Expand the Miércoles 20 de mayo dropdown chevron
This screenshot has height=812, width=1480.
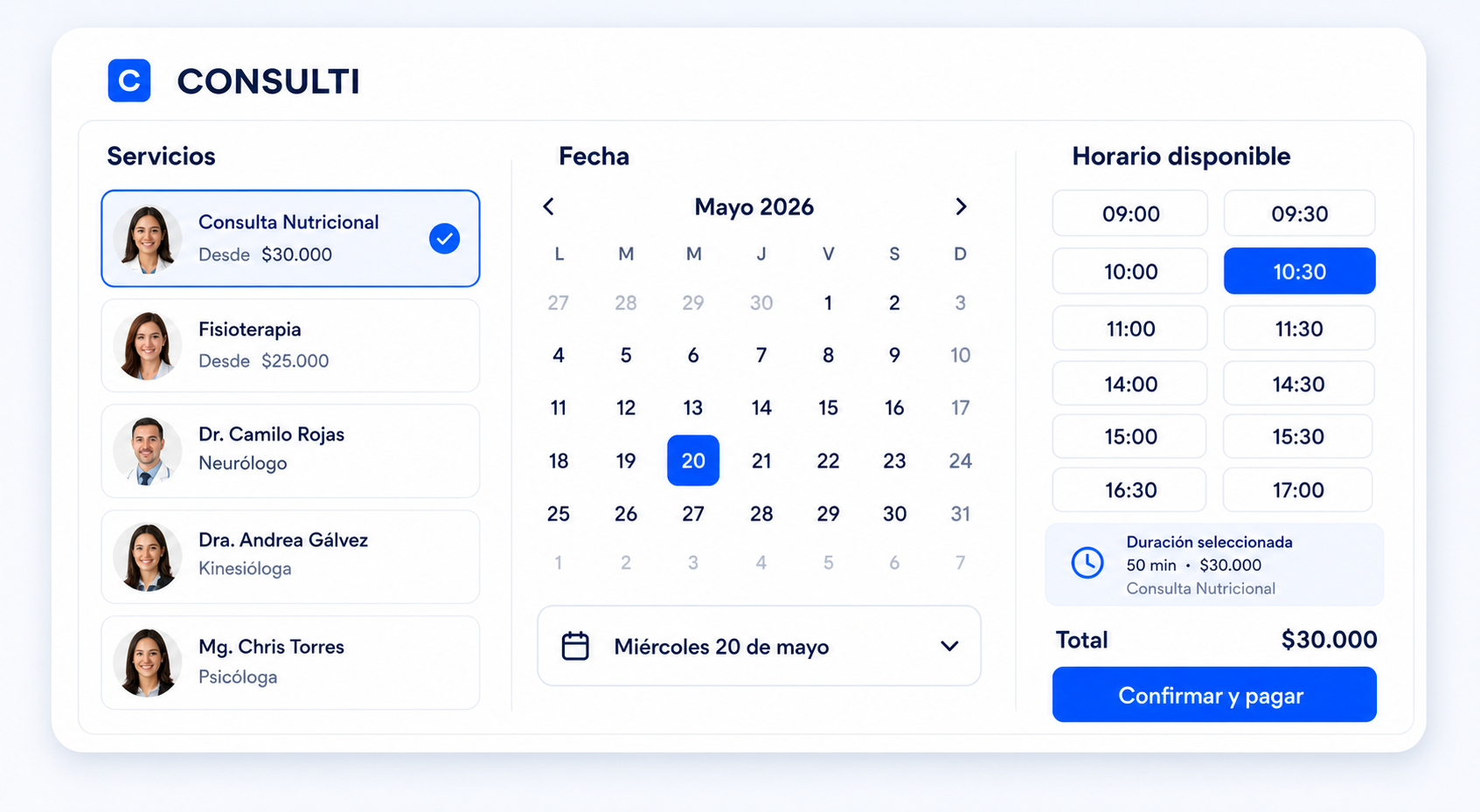pyautogui.click(x=949, y=646)
